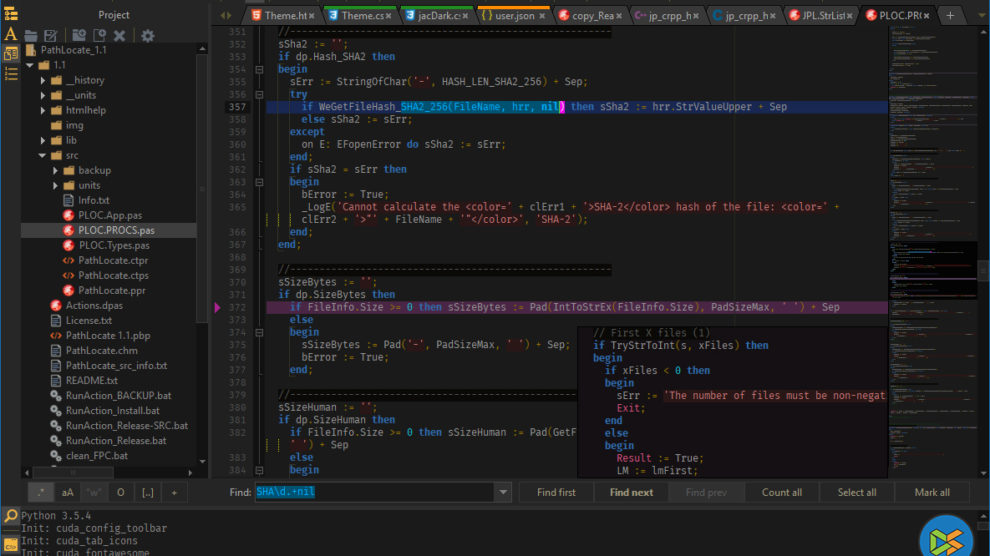Click the edit project pencil icon
The width and height of the screenshot is (990, 556).
[50, 35]
